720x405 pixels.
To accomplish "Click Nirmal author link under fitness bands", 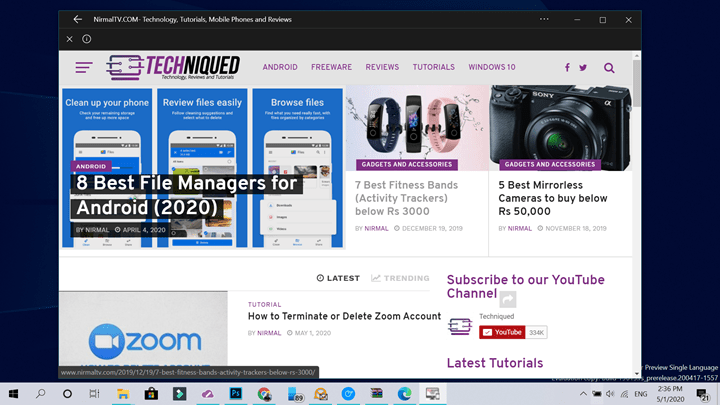I will (376, 228).
